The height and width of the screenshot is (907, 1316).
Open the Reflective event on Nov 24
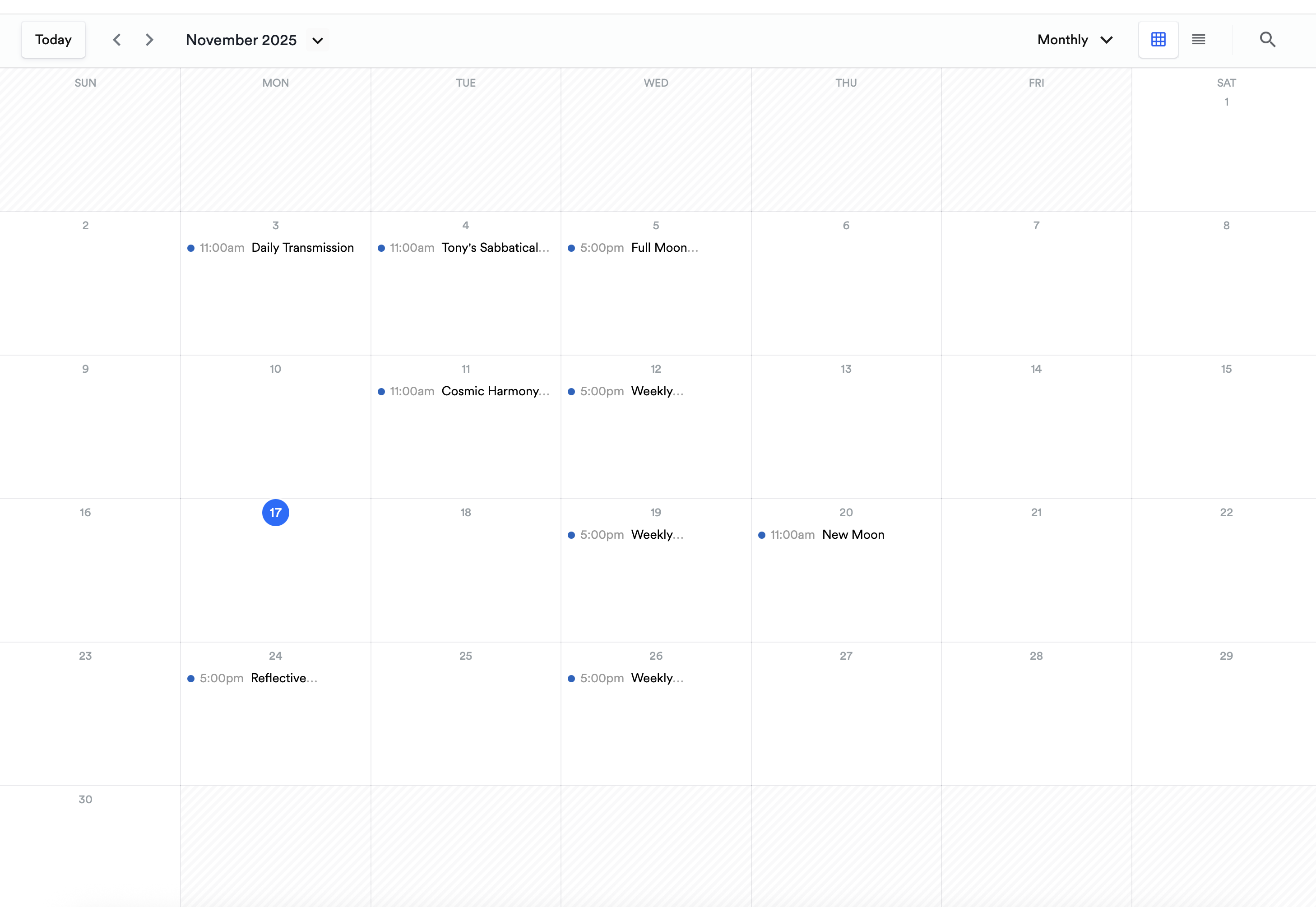point(283,678)
